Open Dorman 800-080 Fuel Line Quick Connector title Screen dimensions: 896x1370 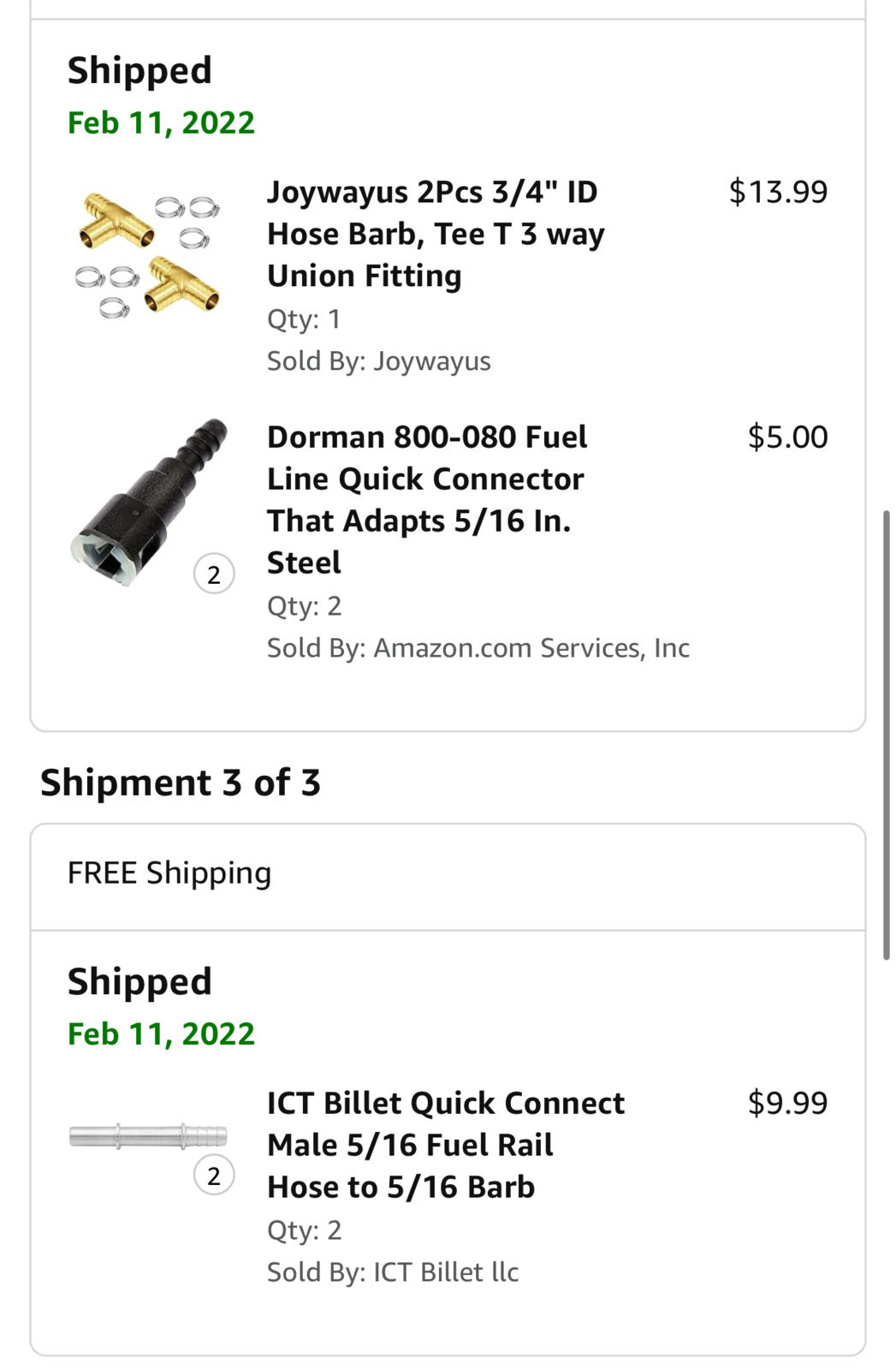pyautogui.click(x=427, y=499)
